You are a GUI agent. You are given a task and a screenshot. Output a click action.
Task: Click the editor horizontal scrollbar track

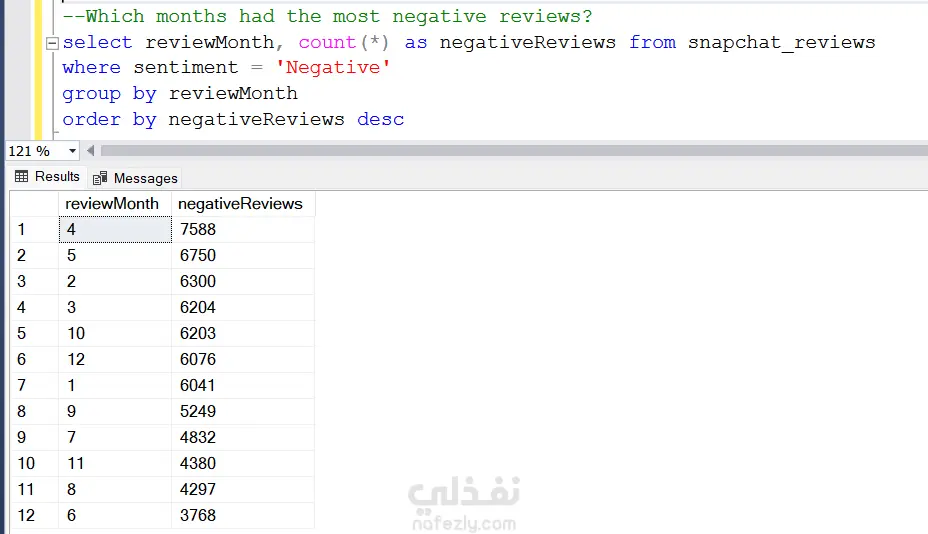[x=514, y=151]
